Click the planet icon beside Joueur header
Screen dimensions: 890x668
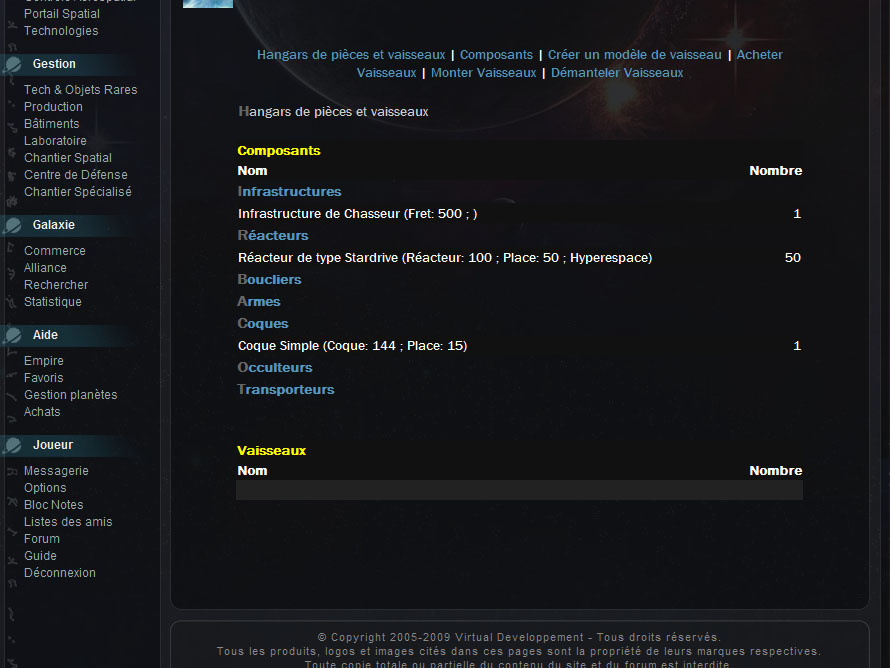(x=13, y=445)
